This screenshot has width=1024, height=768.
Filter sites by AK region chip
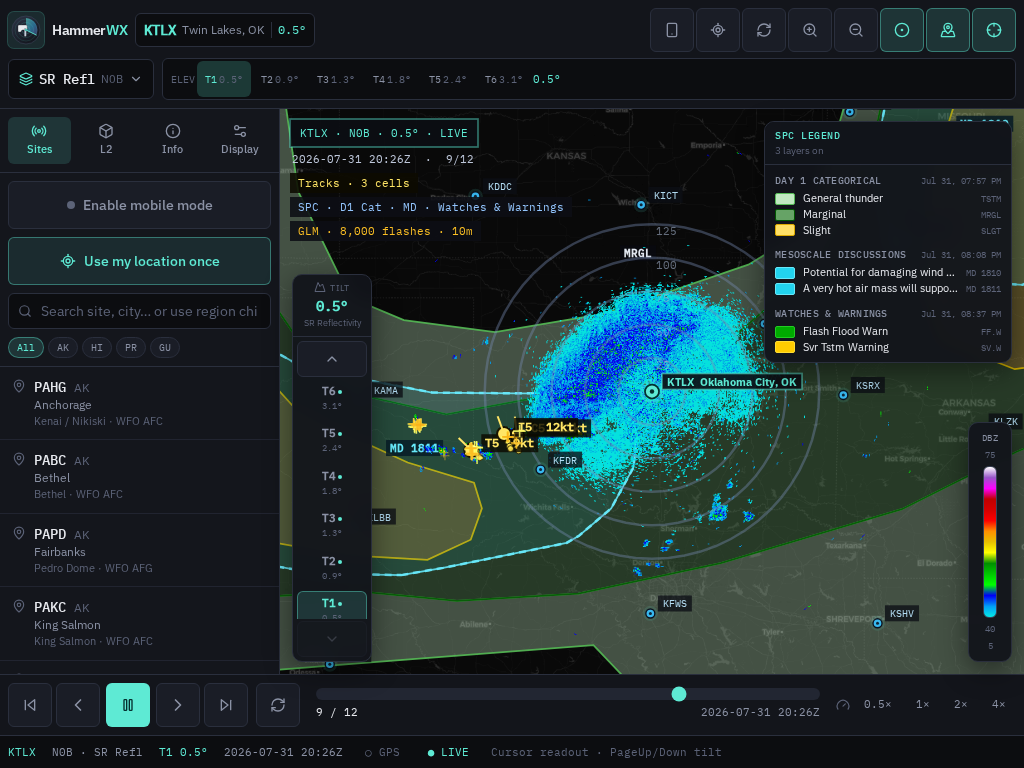pyautogui.click(x=63, y=347)
